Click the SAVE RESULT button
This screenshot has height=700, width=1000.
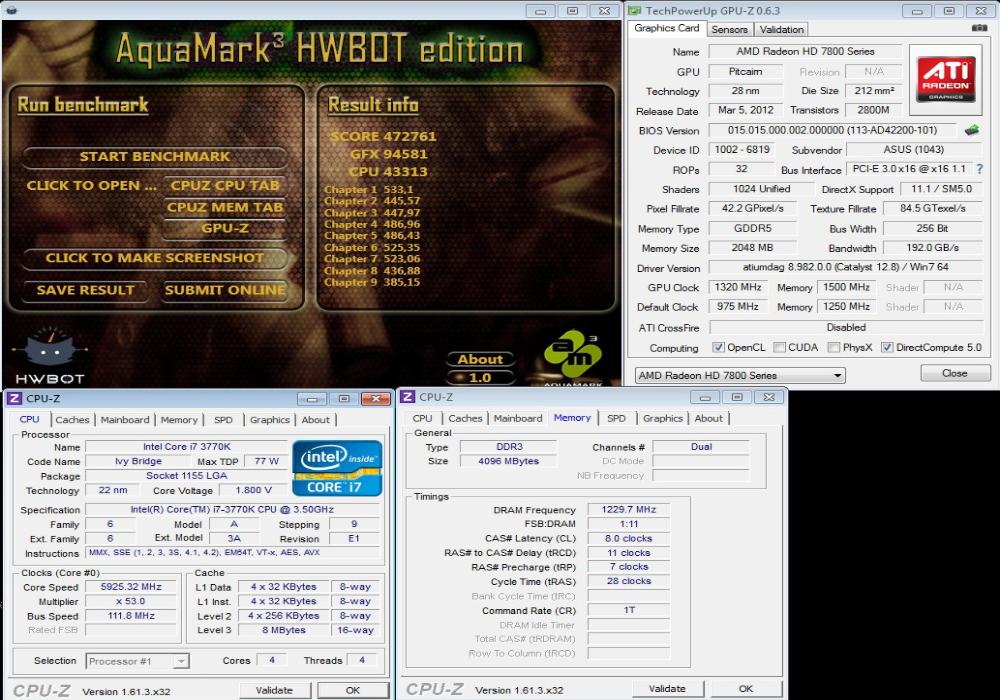coord(85,290)
